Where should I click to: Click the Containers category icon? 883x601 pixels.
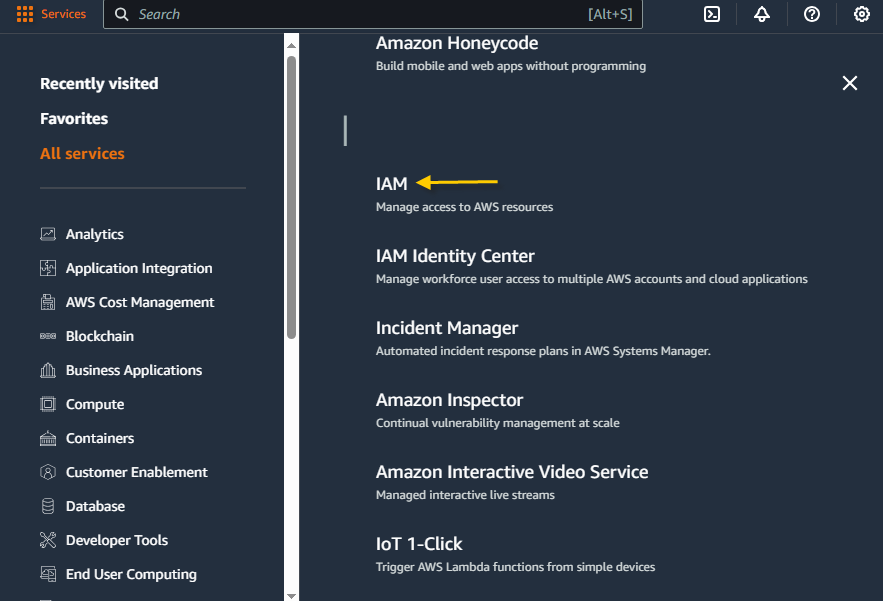pyautogui.click(x=48, y=438)
